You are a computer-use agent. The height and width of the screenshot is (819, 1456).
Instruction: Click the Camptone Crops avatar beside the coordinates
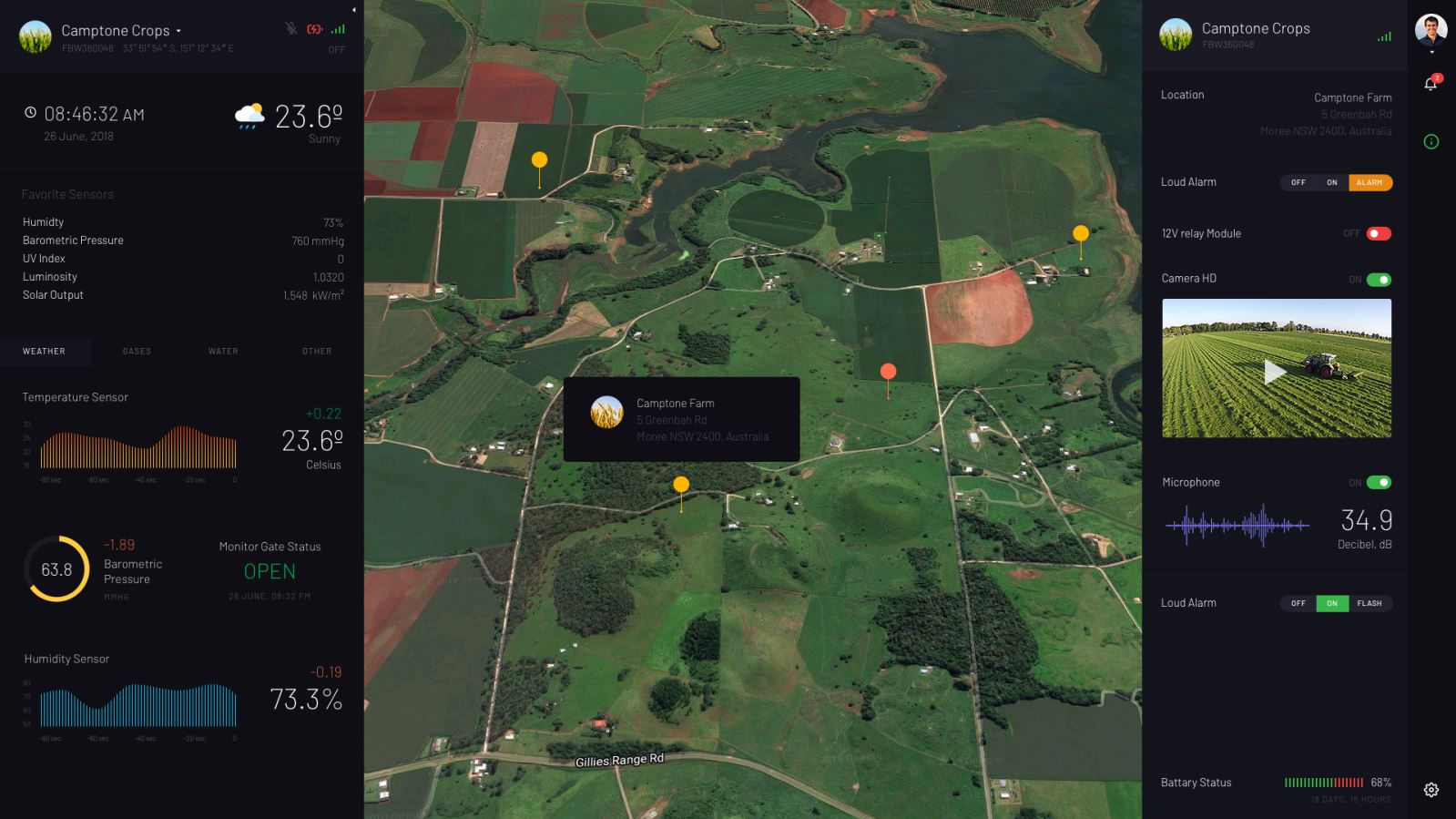pyautogui.click(x=36, y=37)
